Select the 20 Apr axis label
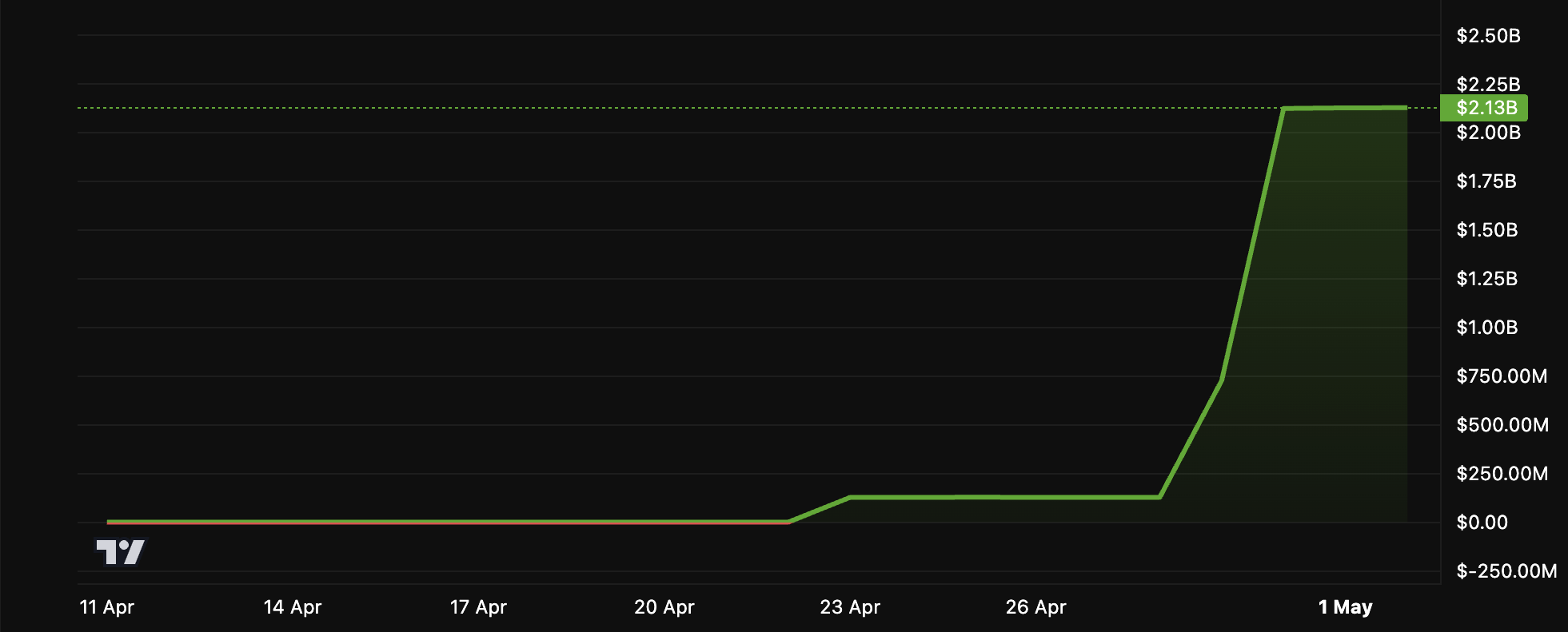The width and height of the screenshot is (1568, 632). [664, 607]
